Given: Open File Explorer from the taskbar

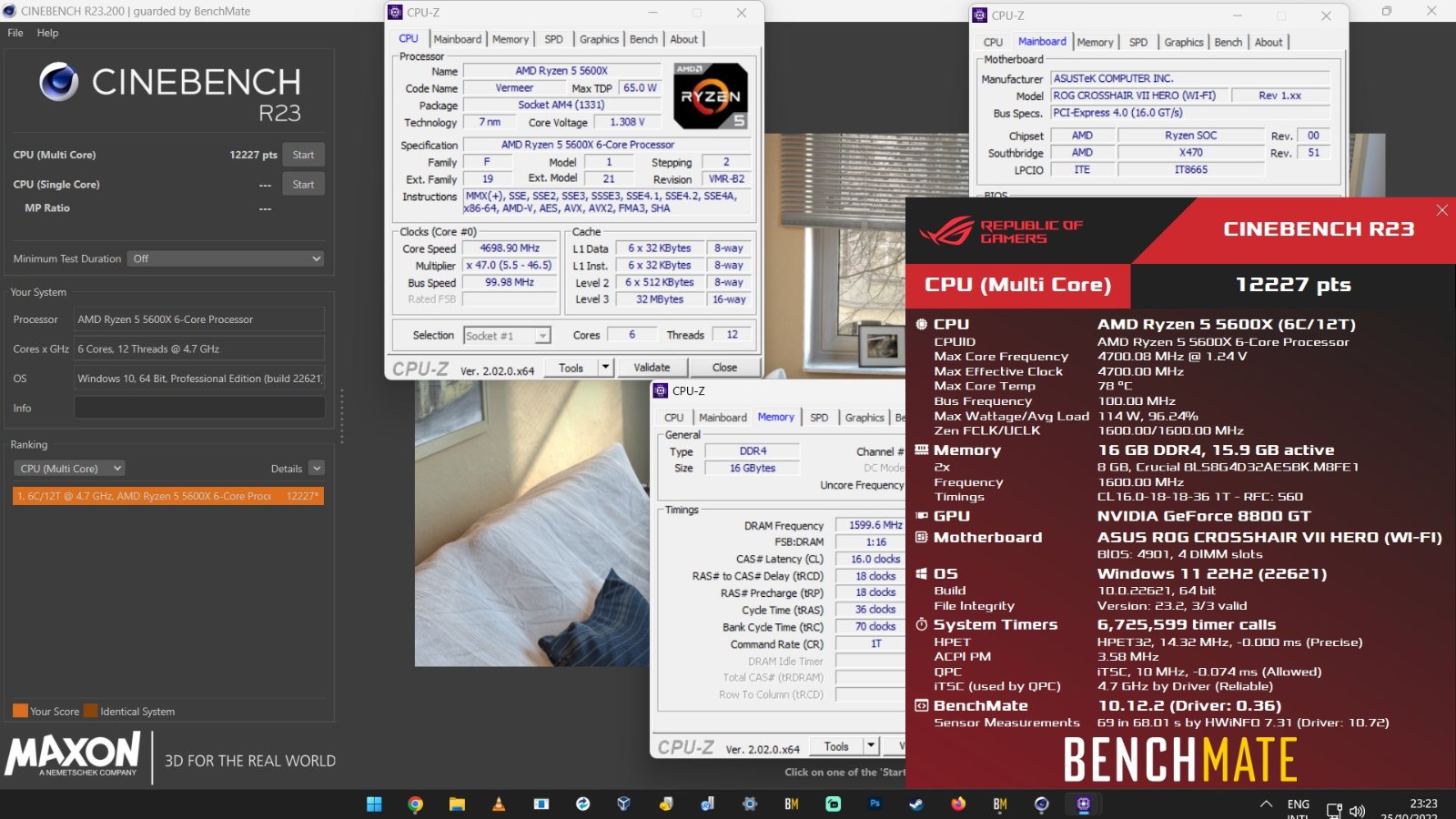Looking at the screenshot, I should [x=457, y=804].
